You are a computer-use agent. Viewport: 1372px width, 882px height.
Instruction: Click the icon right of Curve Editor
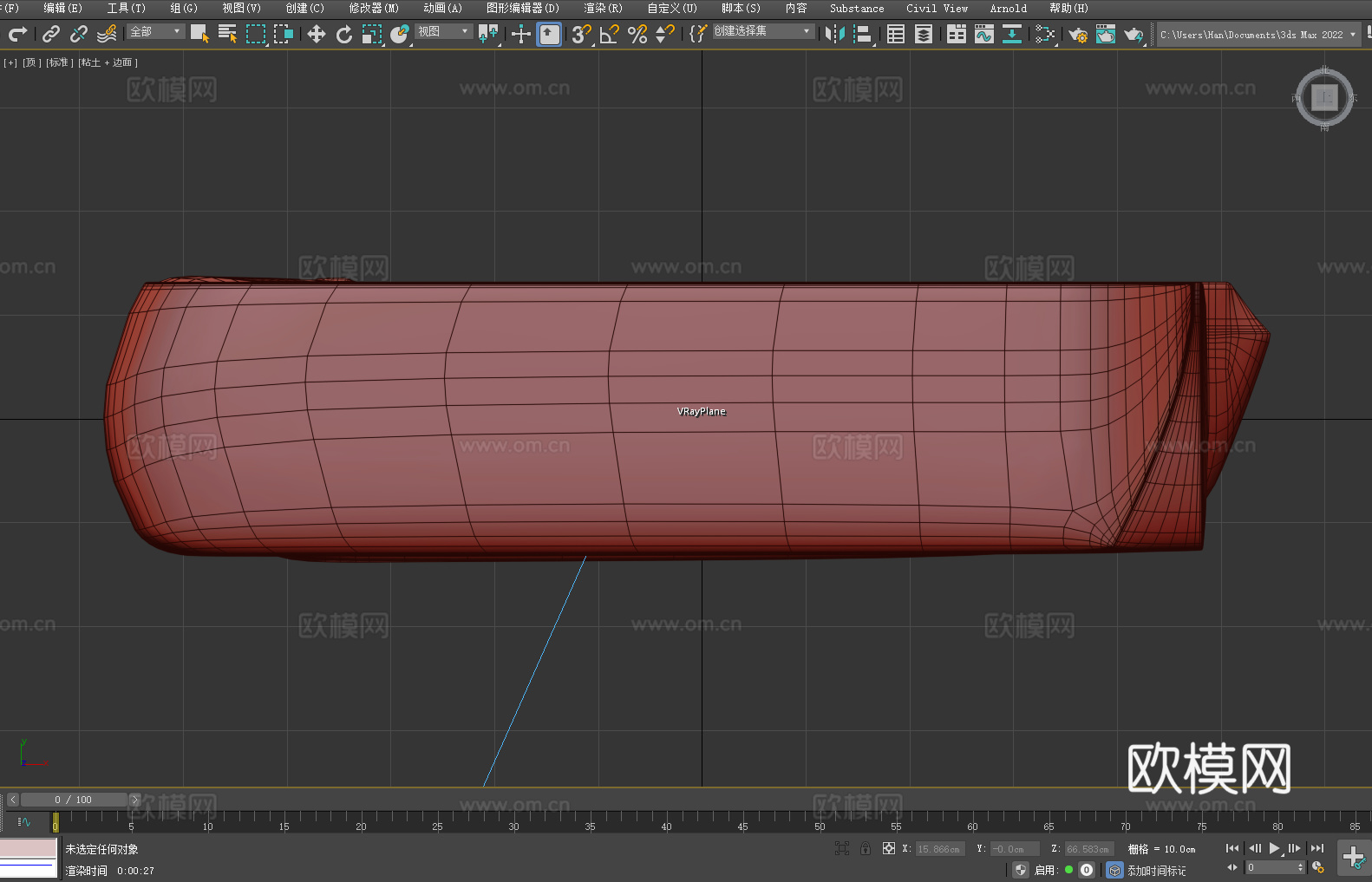pos(1012,34)
